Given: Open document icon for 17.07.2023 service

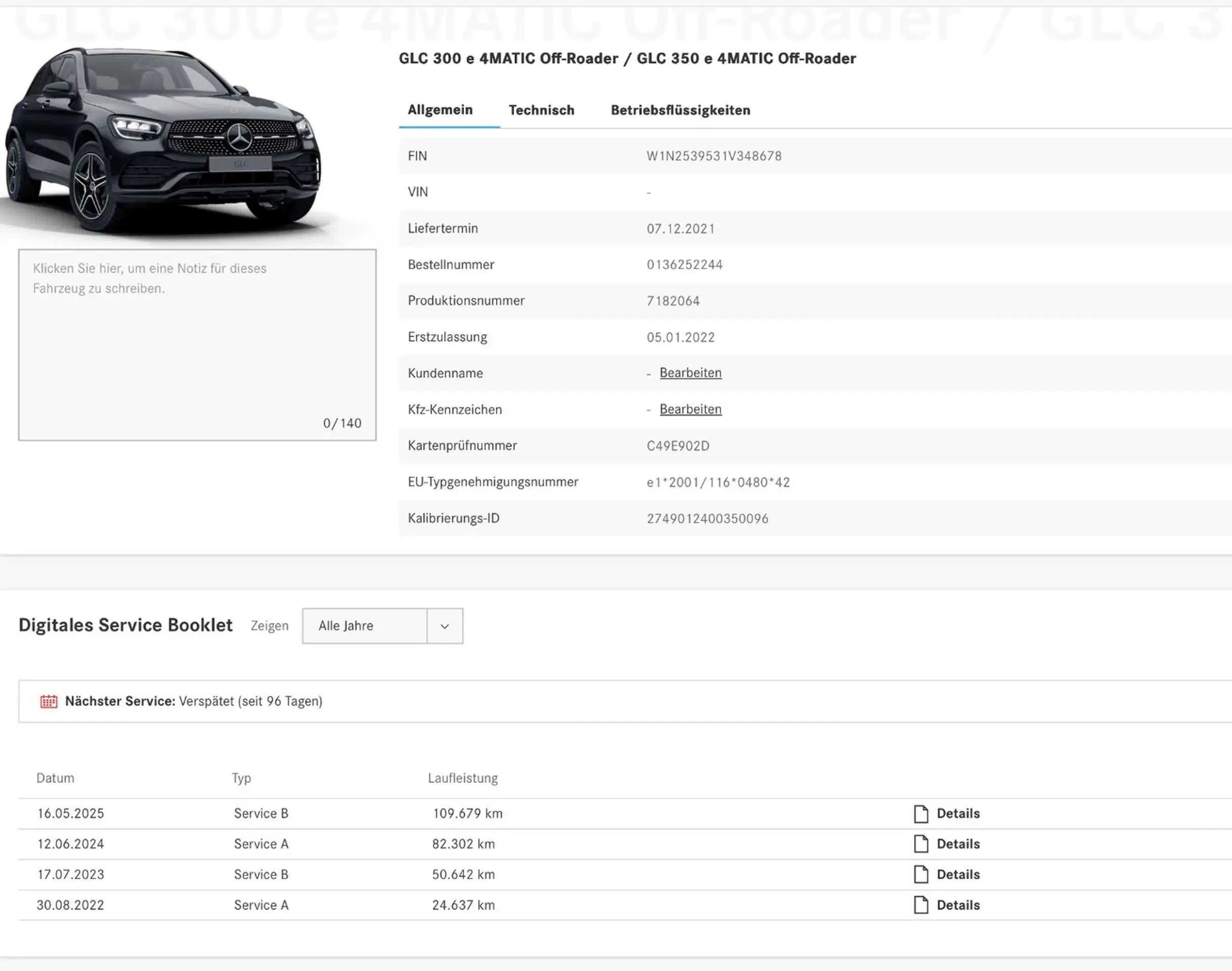Looking at the screenshot, I should pos(920,874).
